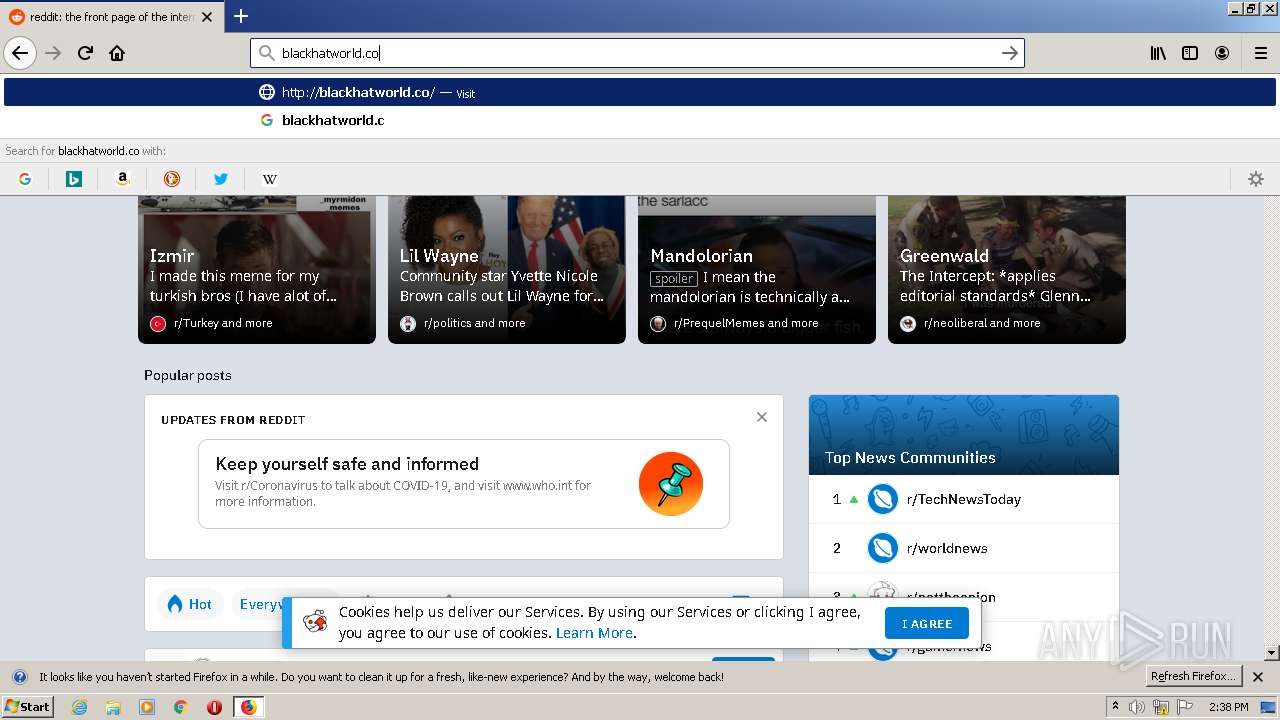Open a new tab with the plus button
The image size is (1280, 720).
pyautogui.click(x=241, y=16)
